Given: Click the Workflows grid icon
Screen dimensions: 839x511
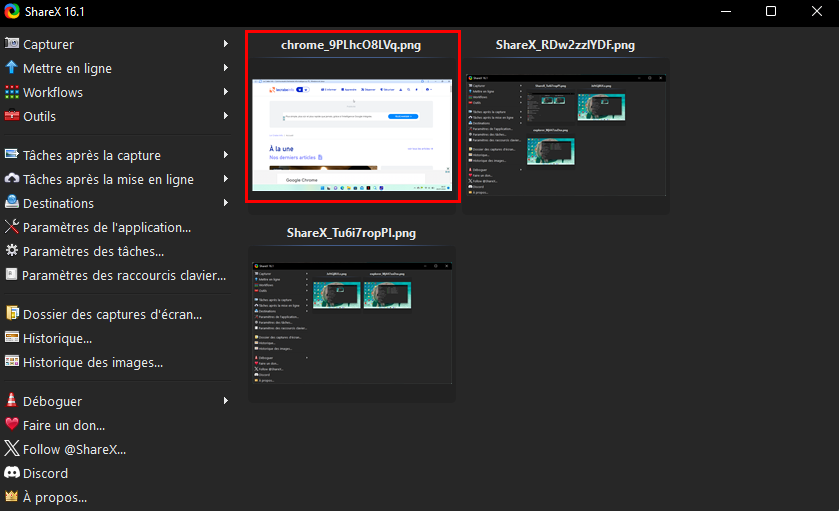Looking at the screenshot, I should click(12, 92).
